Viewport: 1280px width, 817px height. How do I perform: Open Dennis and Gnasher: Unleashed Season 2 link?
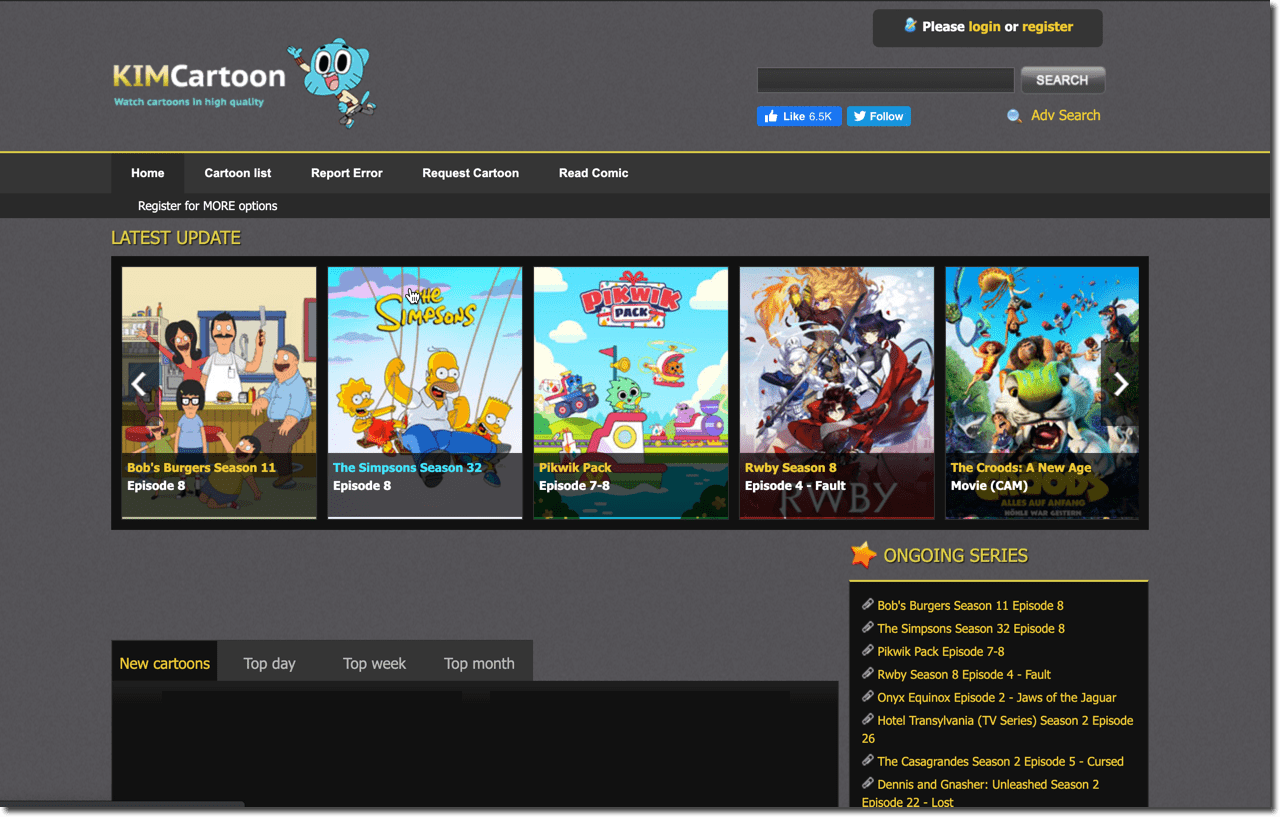[x=980, y=793]
